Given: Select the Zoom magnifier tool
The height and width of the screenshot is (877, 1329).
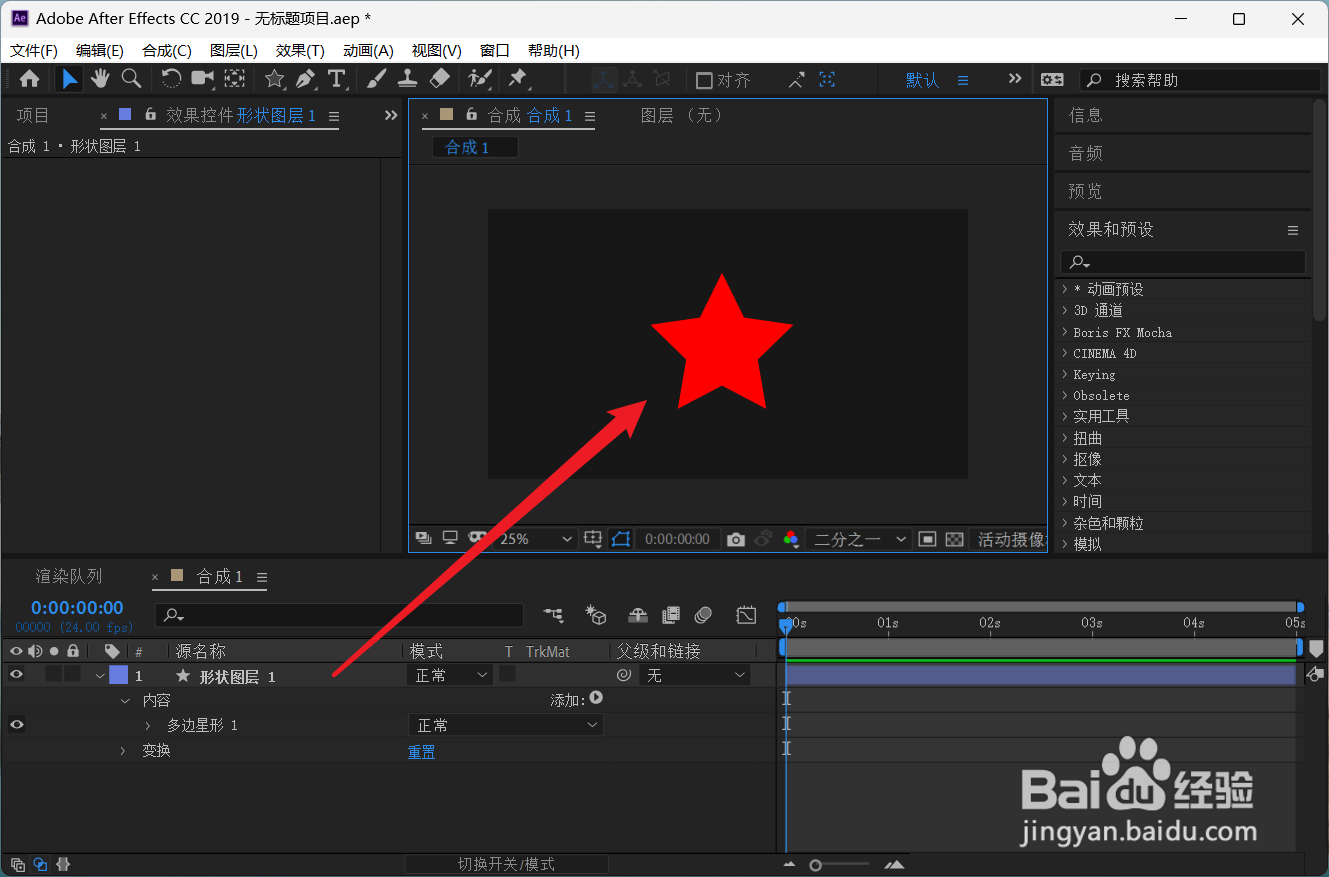Looking at the screenshot, I should pyautogui.click(x=131, y=79).
